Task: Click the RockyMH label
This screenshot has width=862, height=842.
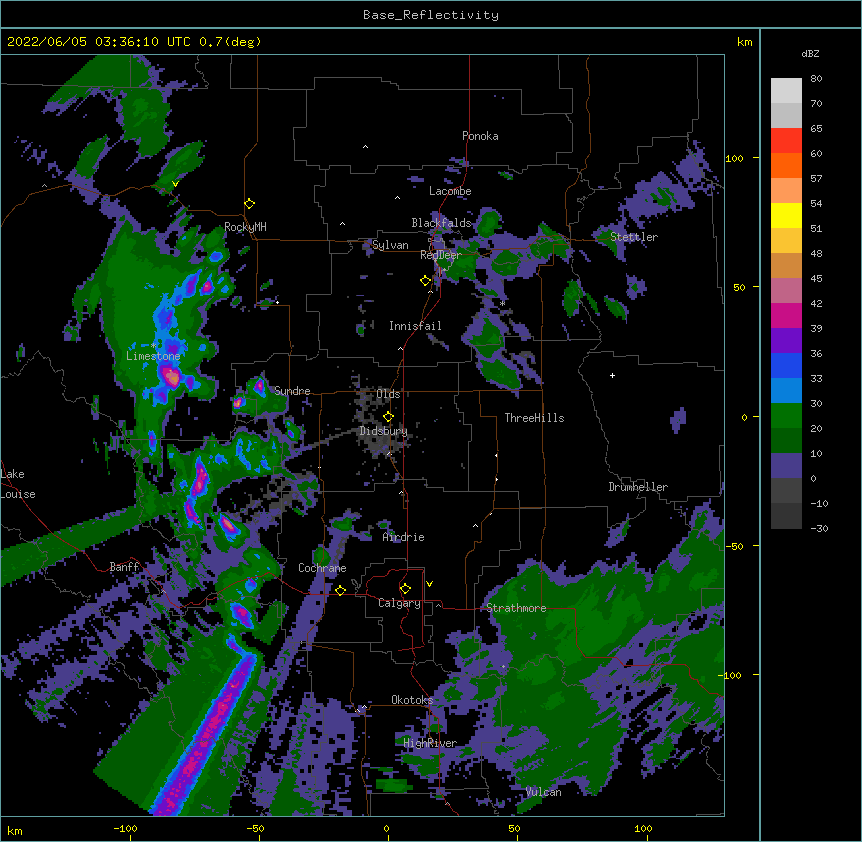Action: coord(245,227)
